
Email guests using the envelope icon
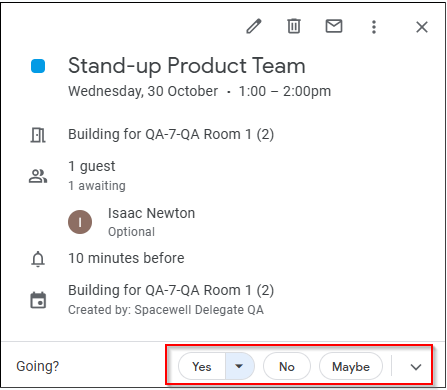(334, 26)
